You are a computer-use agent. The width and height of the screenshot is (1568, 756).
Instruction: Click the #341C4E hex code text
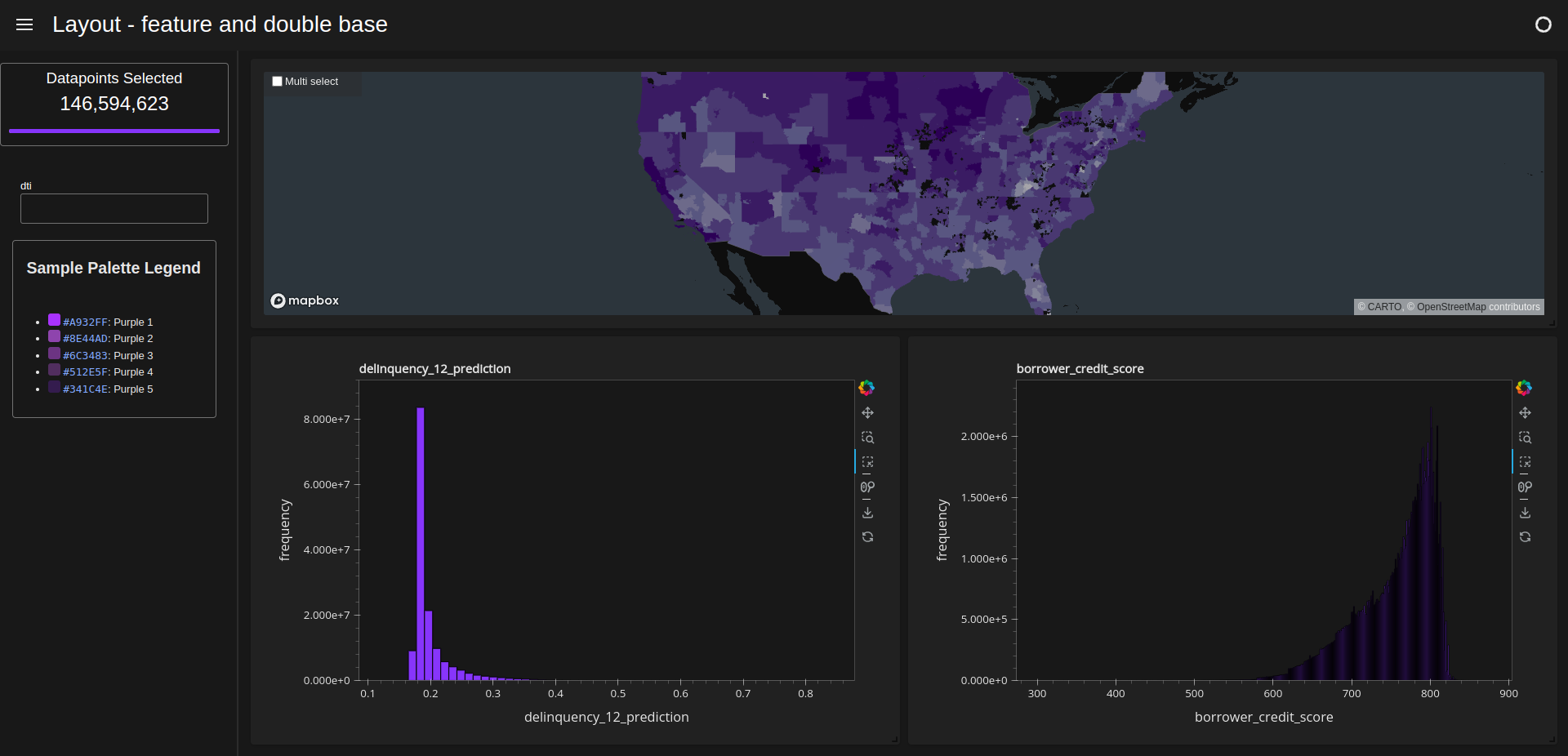coord(85,389)
